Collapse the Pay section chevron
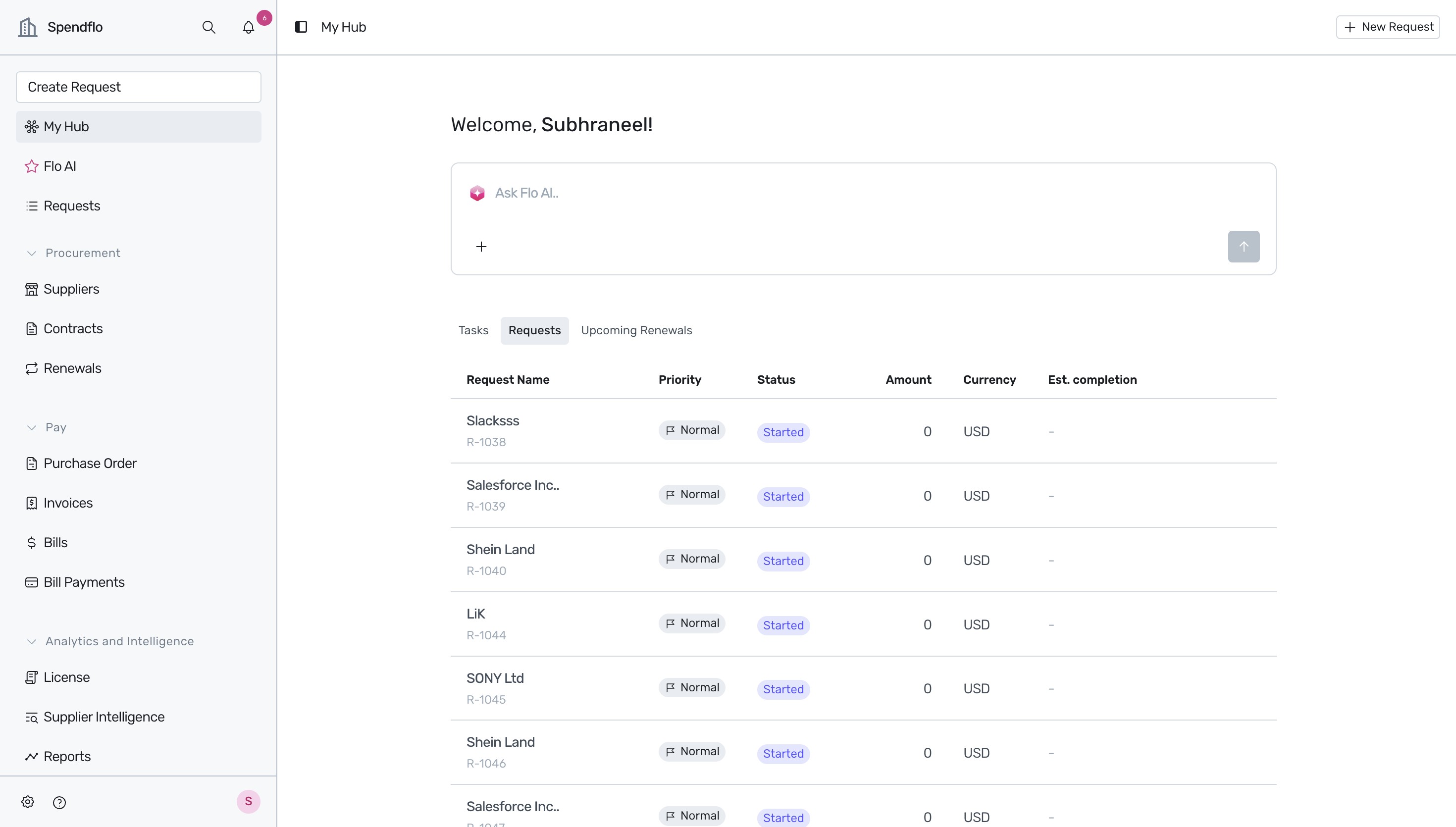The width and height of the screenshot is (1456, 827). 32,428
